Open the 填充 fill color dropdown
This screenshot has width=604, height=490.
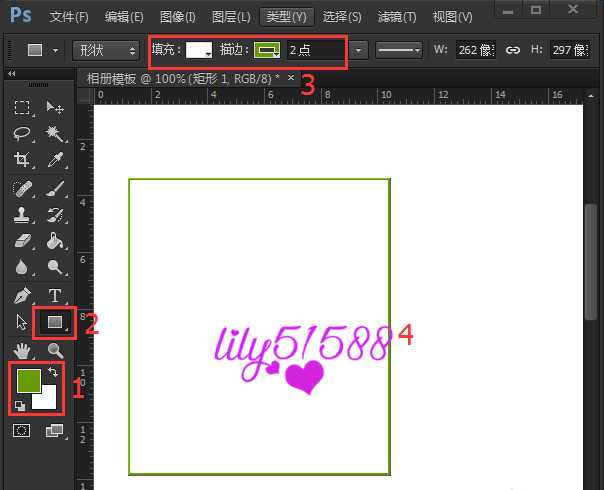coord(199,50)
